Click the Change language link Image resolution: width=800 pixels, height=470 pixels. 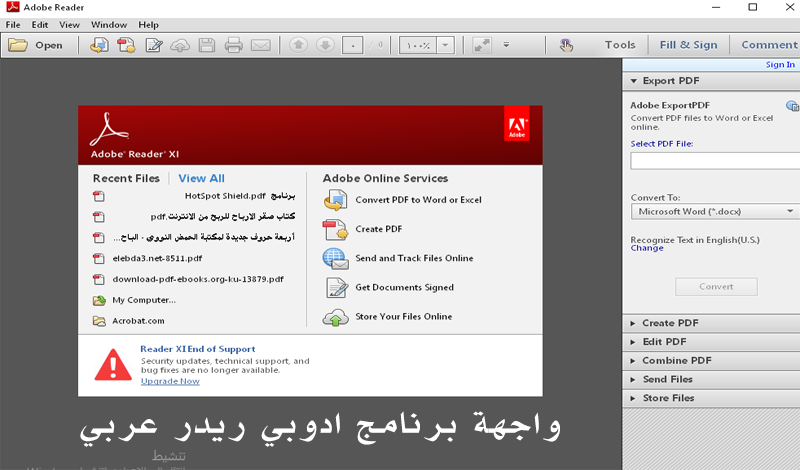click(x=647, y=248)
